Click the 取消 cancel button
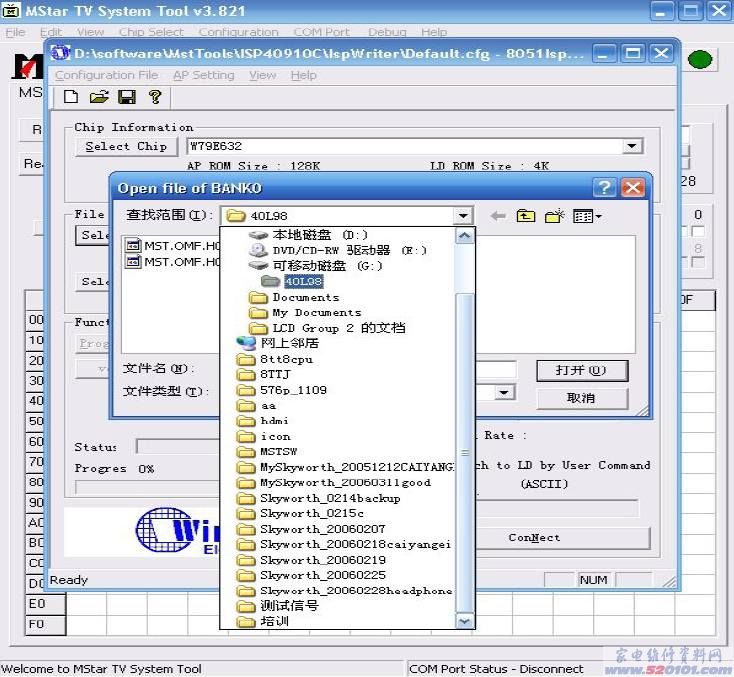 [x=581, y=398]
